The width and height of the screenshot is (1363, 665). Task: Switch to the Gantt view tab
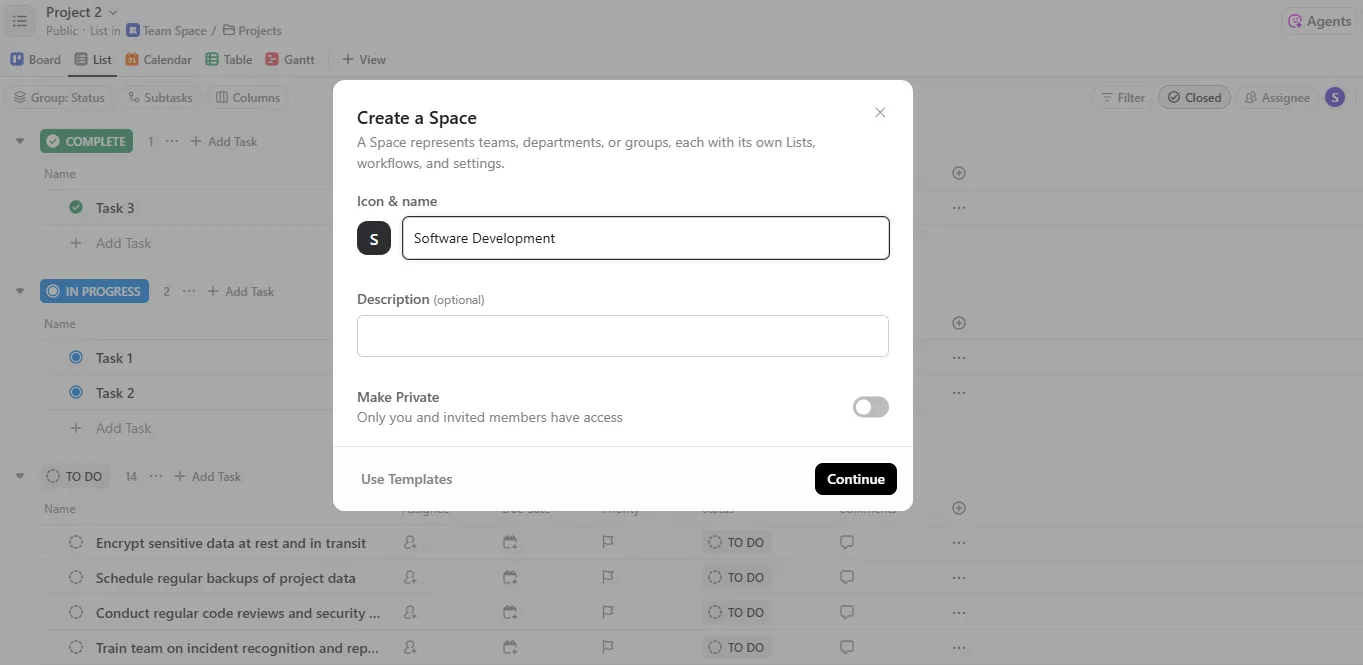[290, 59]
